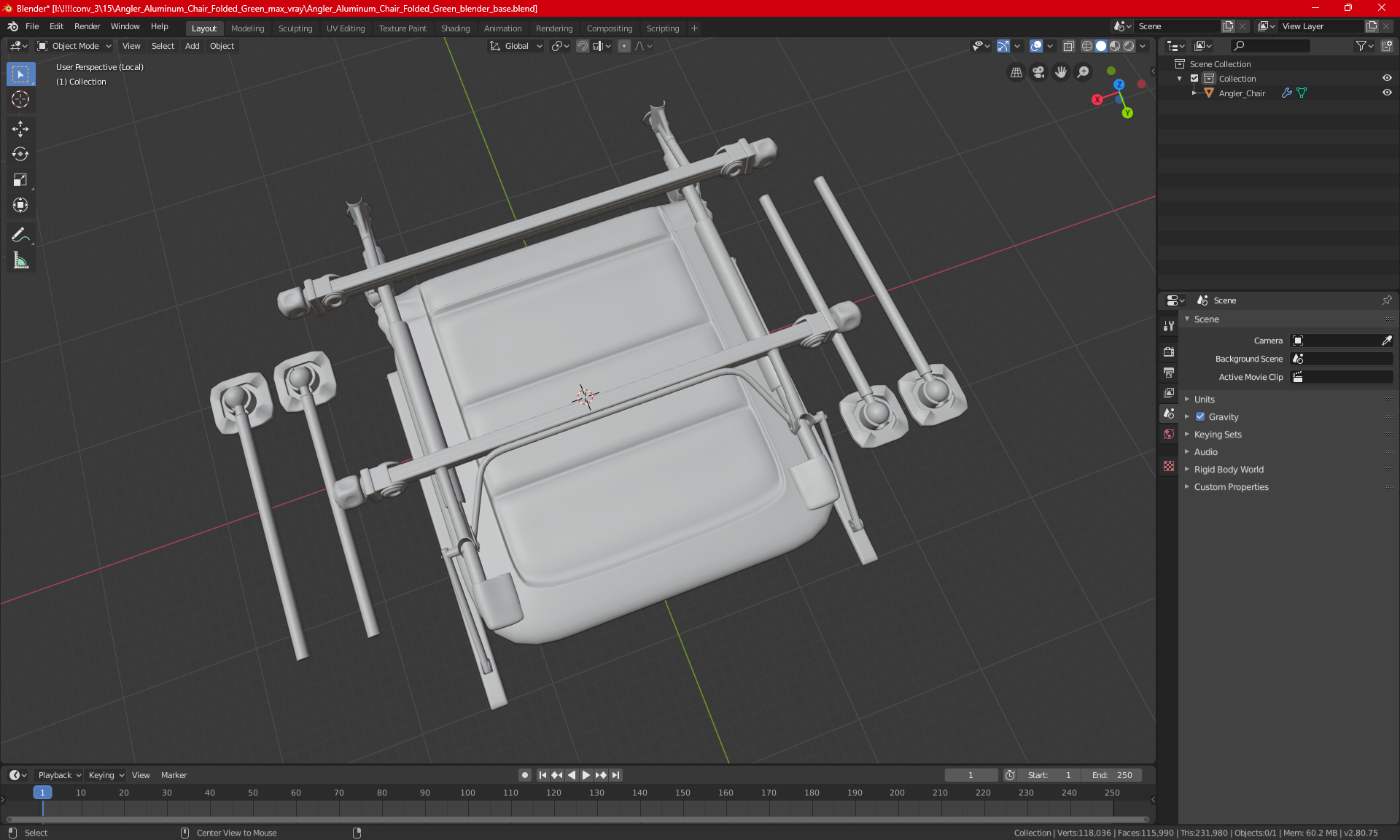
Task: Click the Start frame field
Action: pyautogui.click(x=1049, y=775)
